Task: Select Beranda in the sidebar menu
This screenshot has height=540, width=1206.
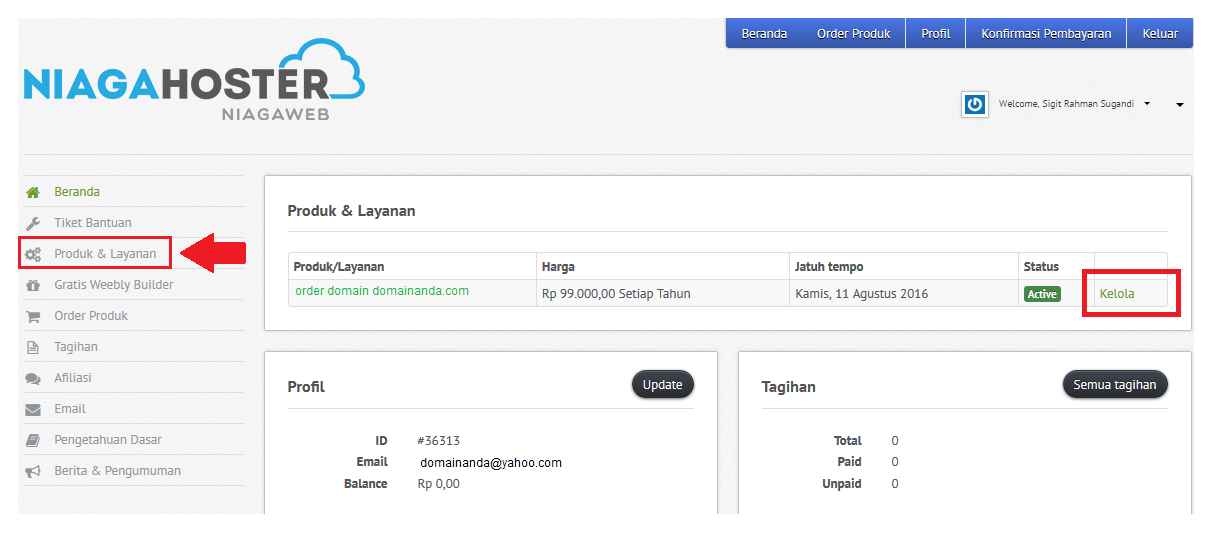Action: (x=77, y=192)
